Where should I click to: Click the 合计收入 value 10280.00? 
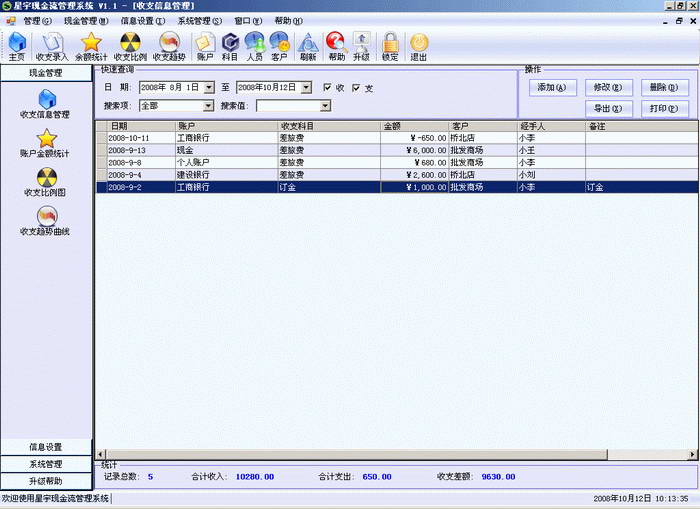(x=254, y=477)
